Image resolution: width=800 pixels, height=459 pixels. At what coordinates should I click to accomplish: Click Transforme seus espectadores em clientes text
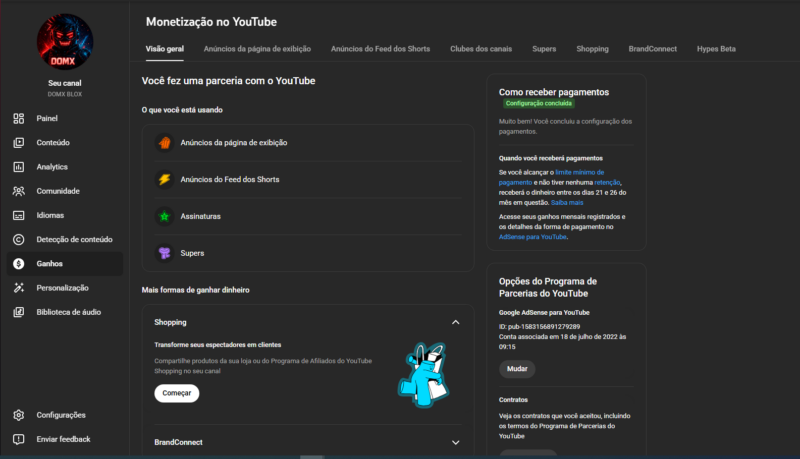218,345
